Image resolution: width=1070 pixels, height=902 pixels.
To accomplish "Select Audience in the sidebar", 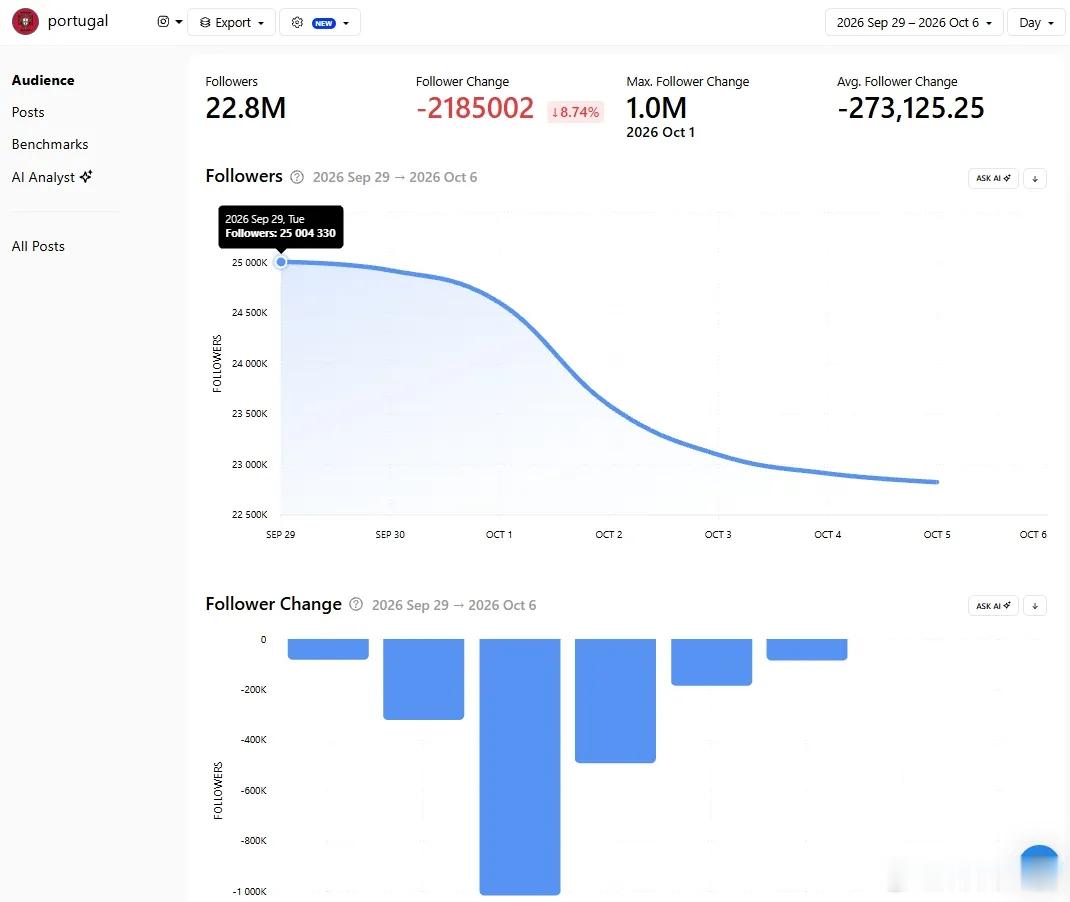I will 43,80.
